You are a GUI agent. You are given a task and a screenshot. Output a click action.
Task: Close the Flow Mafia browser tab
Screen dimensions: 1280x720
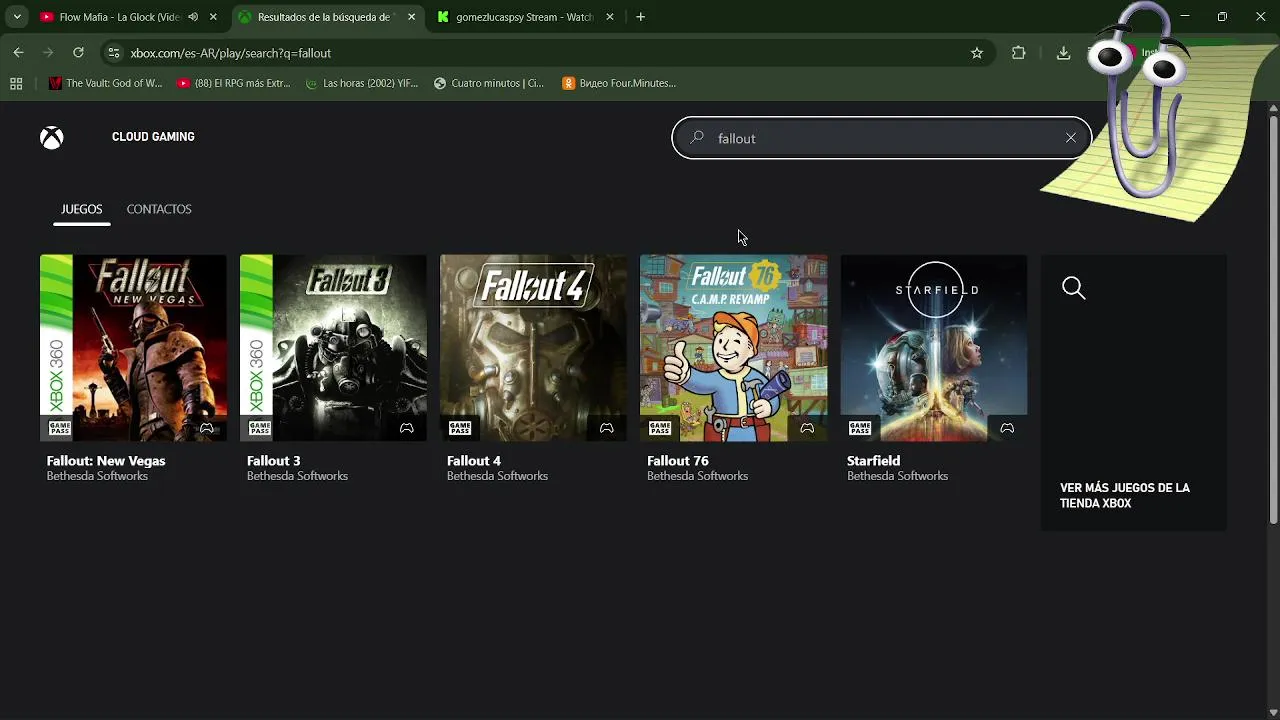point(213,17)
